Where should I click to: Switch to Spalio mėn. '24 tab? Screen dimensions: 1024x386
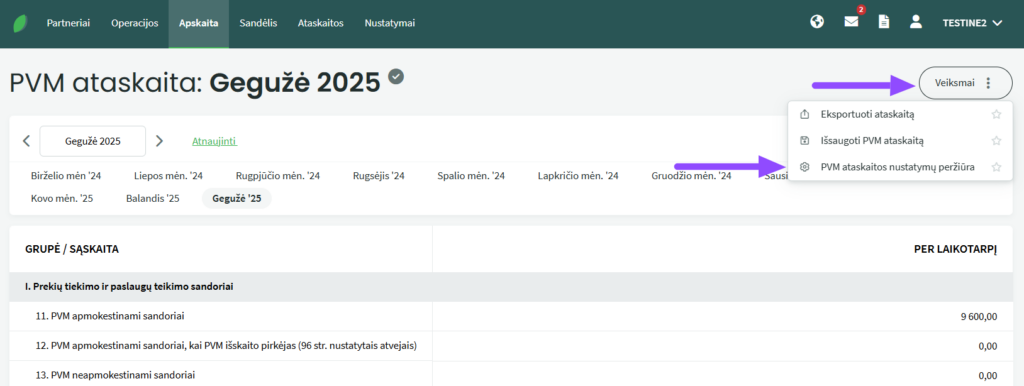point(472,176)
